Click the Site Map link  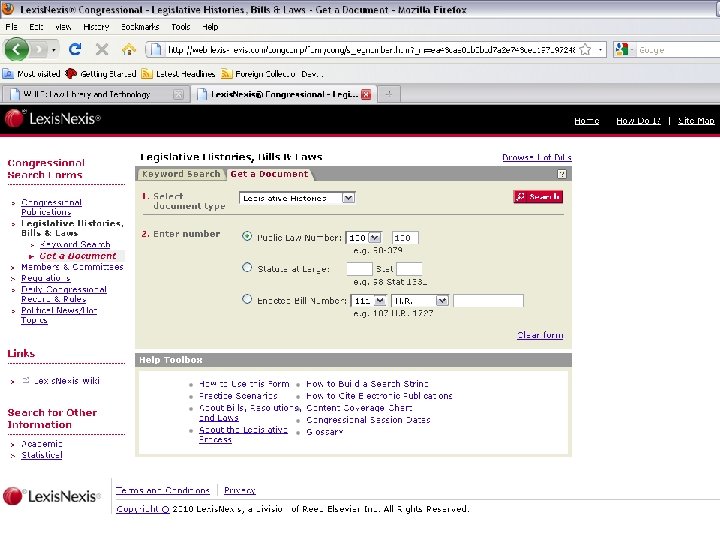point(696,121)
